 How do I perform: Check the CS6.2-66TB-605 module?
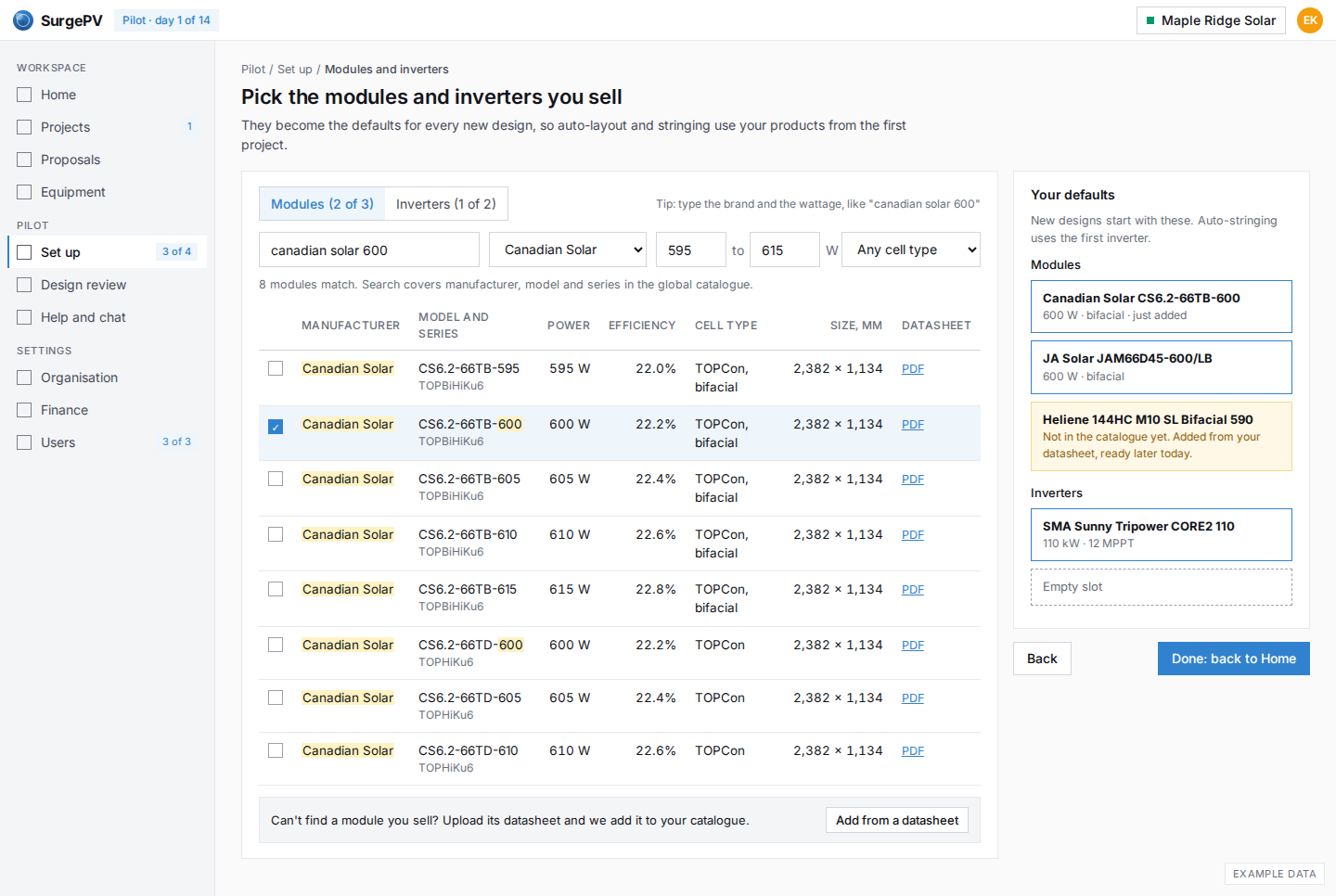click(x=276, y=479)
